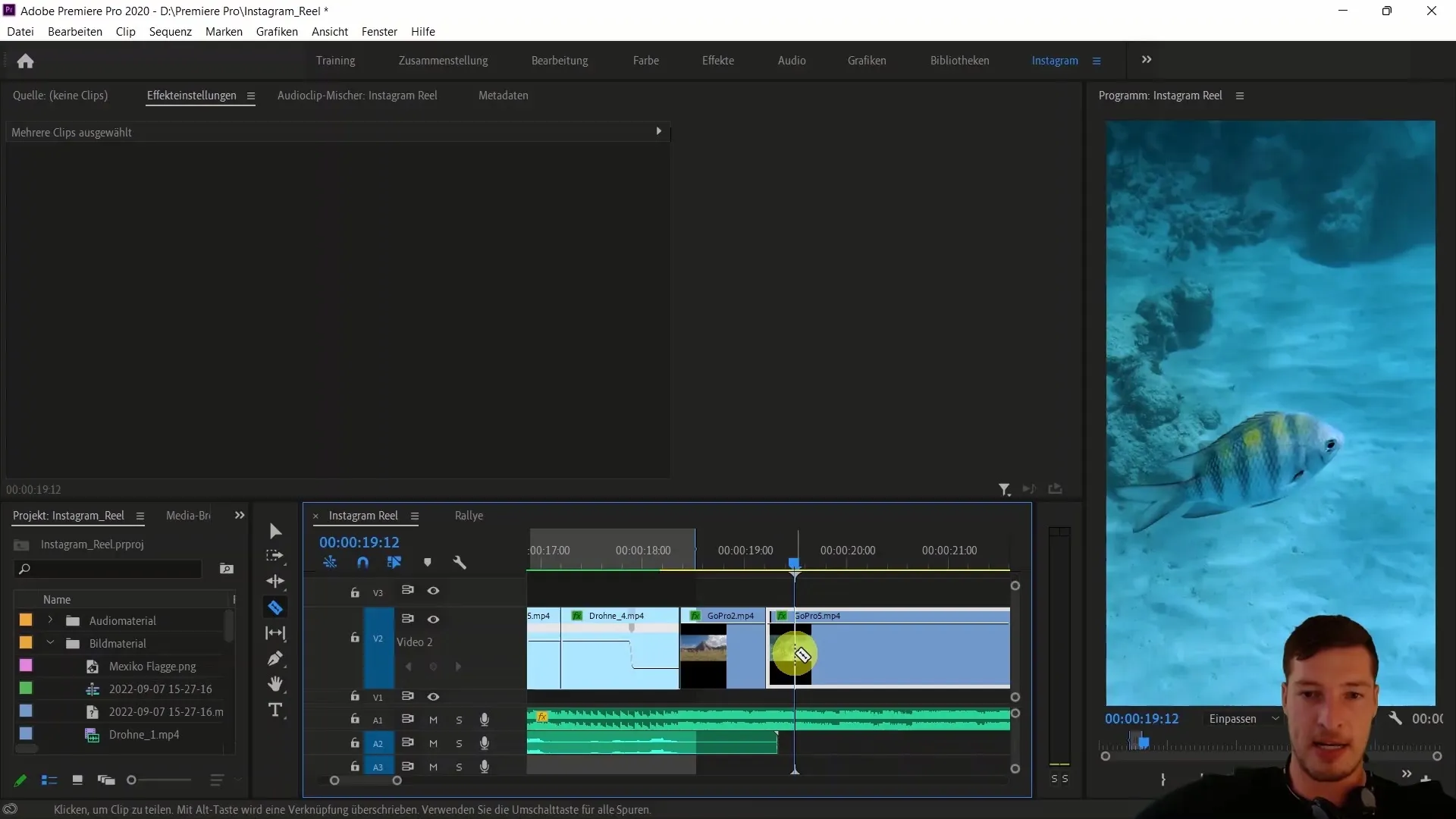The height and width of the screenshot is (819, 1456).
Task: Open program monitor settings wrench
Action: coord(1395,718)
